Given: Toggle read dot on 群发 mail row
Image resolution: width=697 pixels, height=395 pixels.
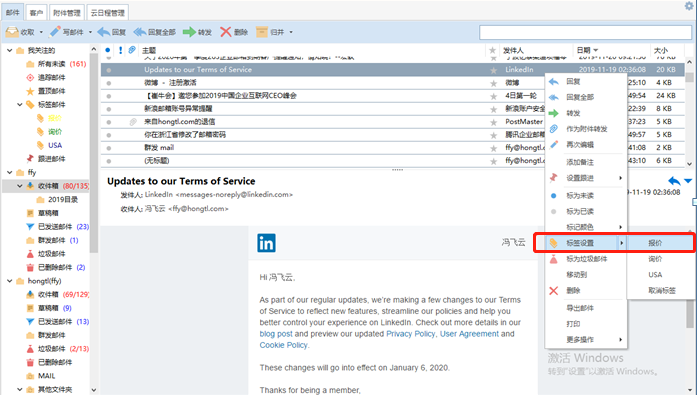Looking at the screenshot, I should point(109,148).
